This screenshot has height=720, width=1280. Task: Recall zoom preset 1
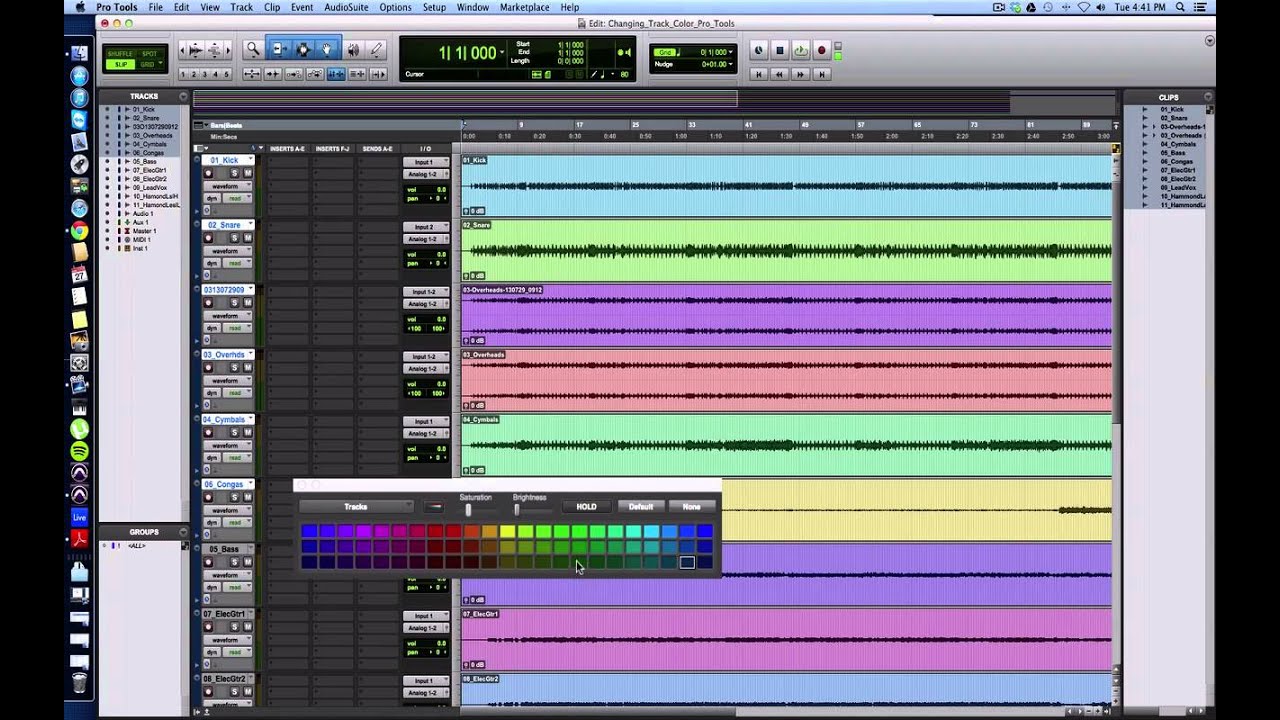coord(184,74)
